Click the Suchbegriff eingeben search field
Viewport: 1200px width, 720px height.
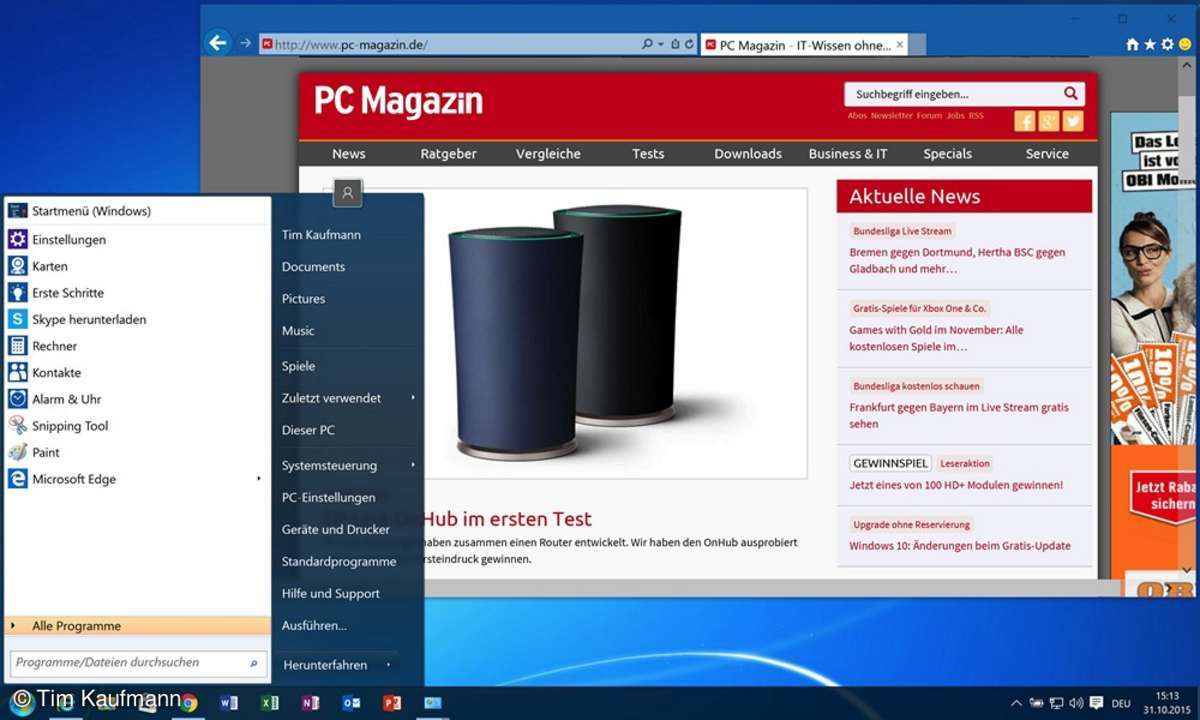(x=952, y=94)
